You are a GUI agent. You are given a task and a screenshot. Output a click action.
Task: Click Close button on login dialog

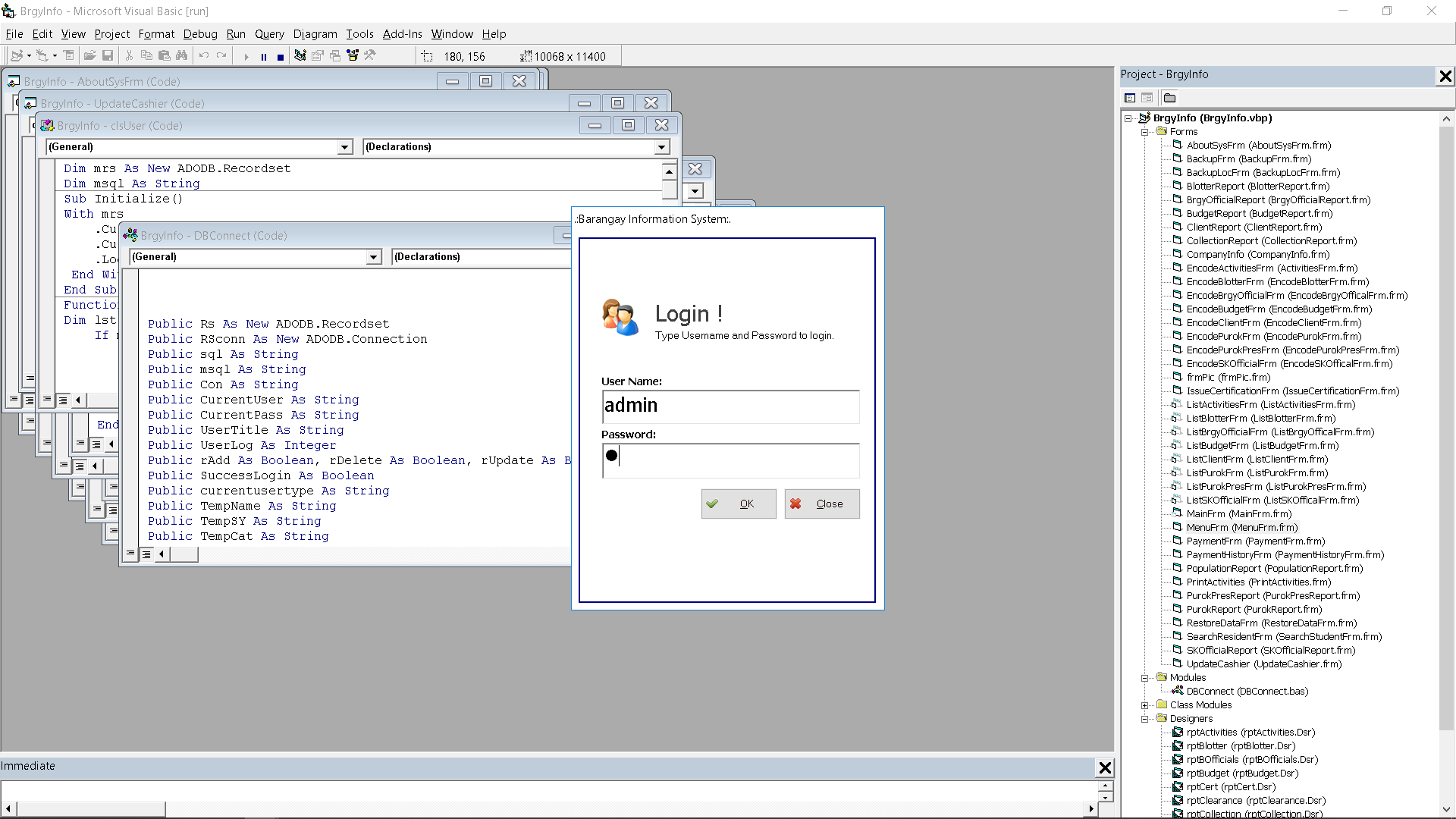pyautogui.click(x=820, y=503)
